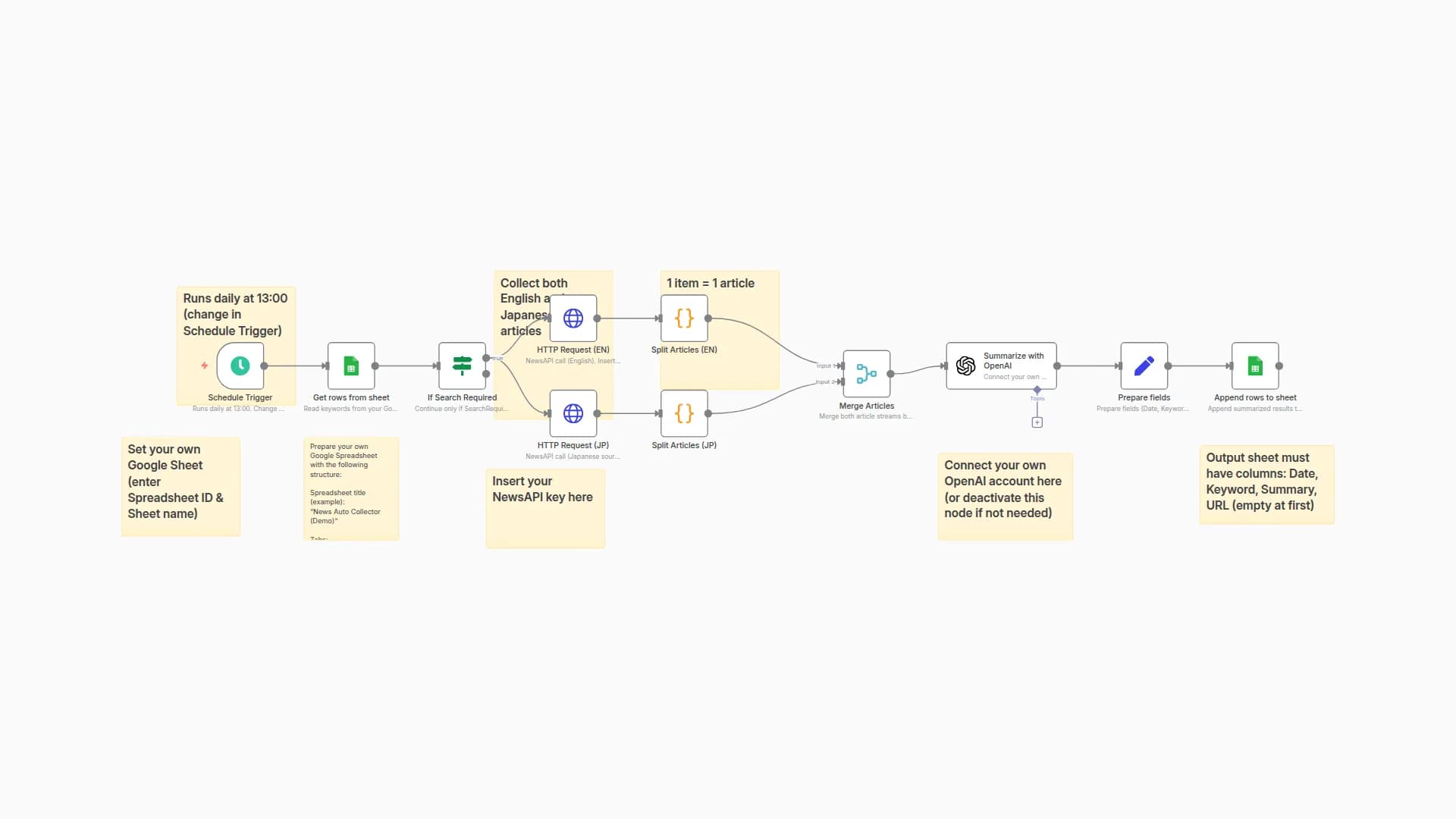Click the true output of If Search Required
The height and width of the screenshot is (819, 1456).
[x=488, y=358]
